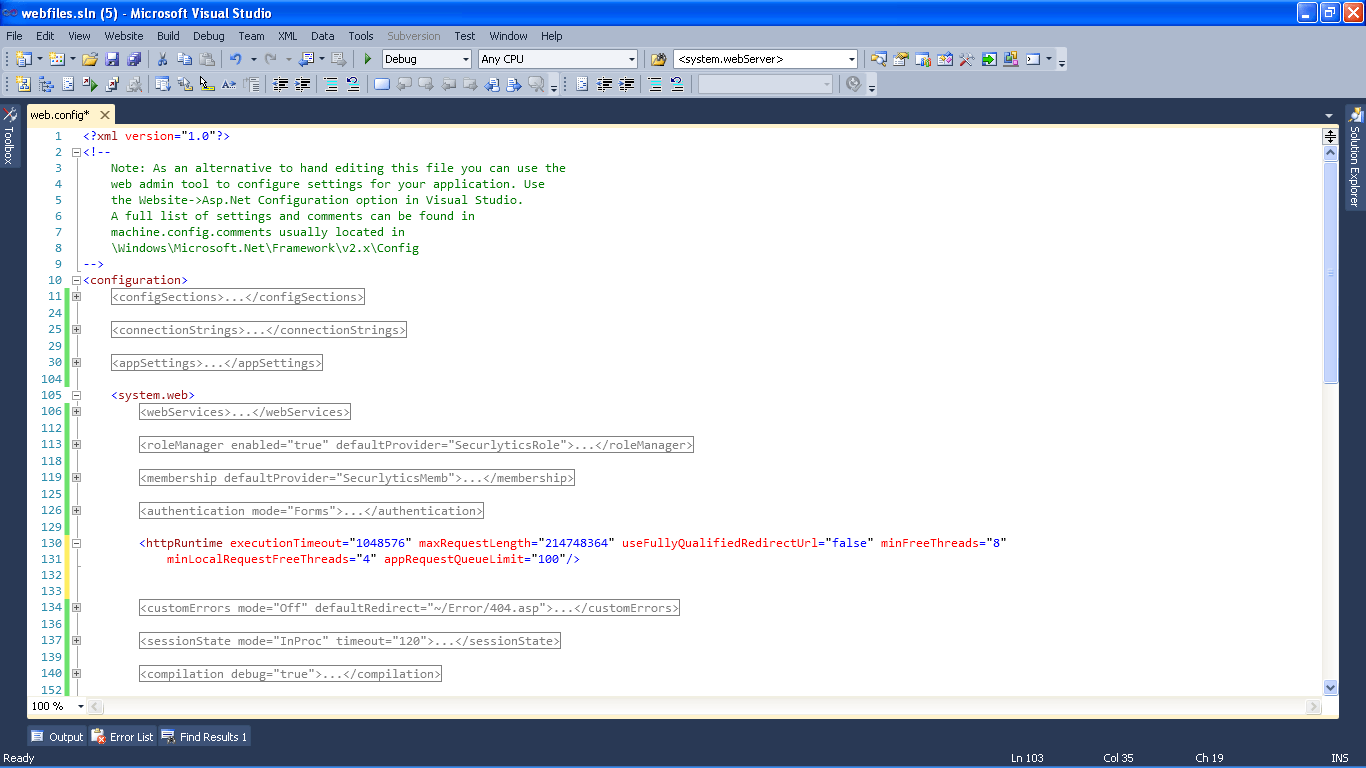Show the Find Results 1 tab

coord(204,737)
